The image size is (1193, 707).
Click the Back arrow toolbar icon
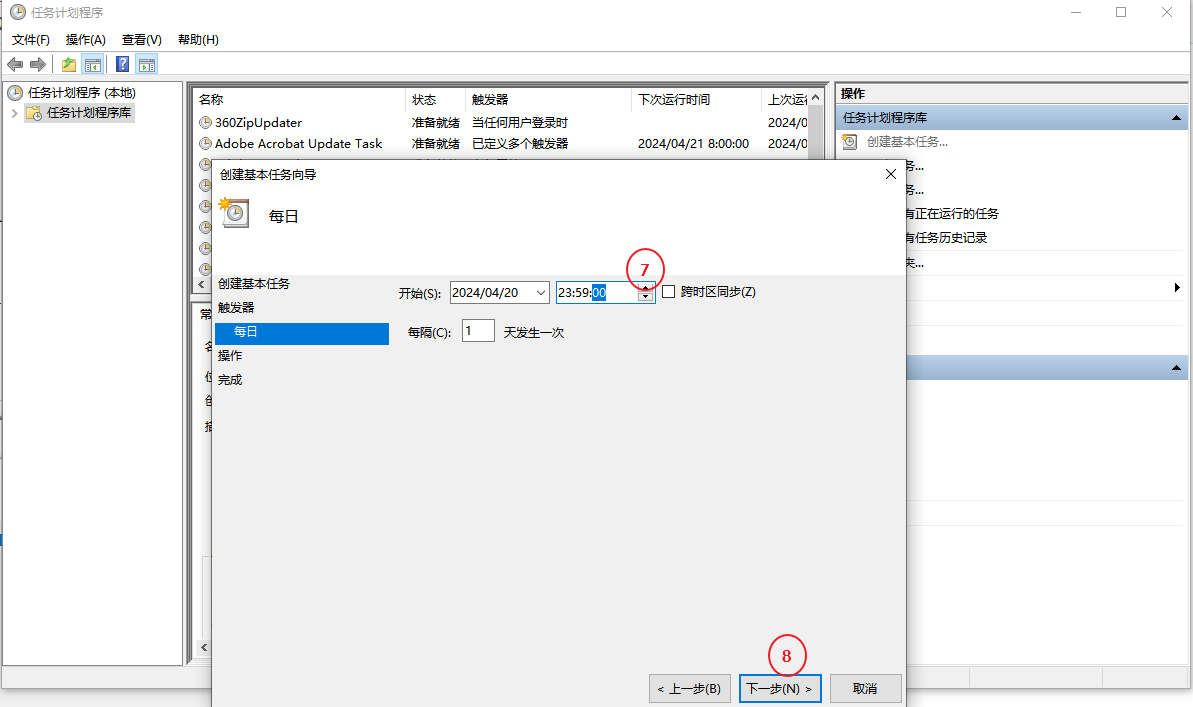pyautogui.click(x=14, y=65)
